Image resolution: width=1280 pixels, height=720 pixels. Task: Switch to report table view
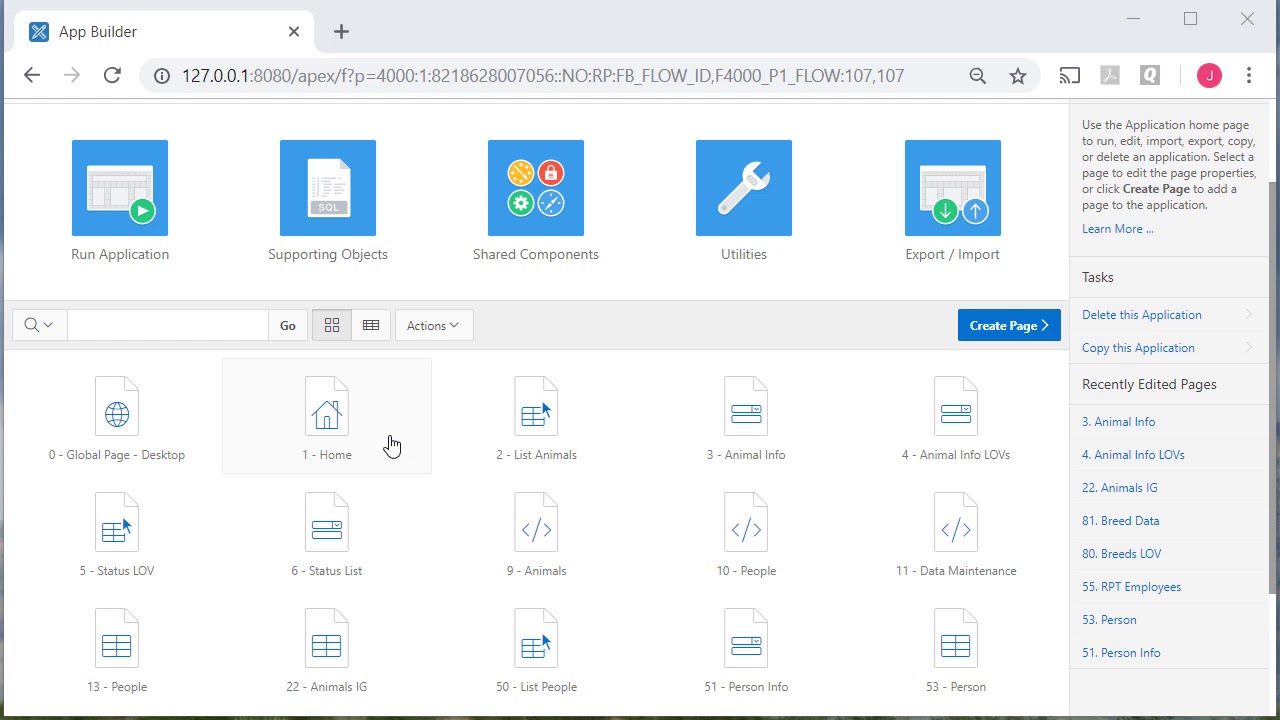pyautogui.click(x=371, y=325)
